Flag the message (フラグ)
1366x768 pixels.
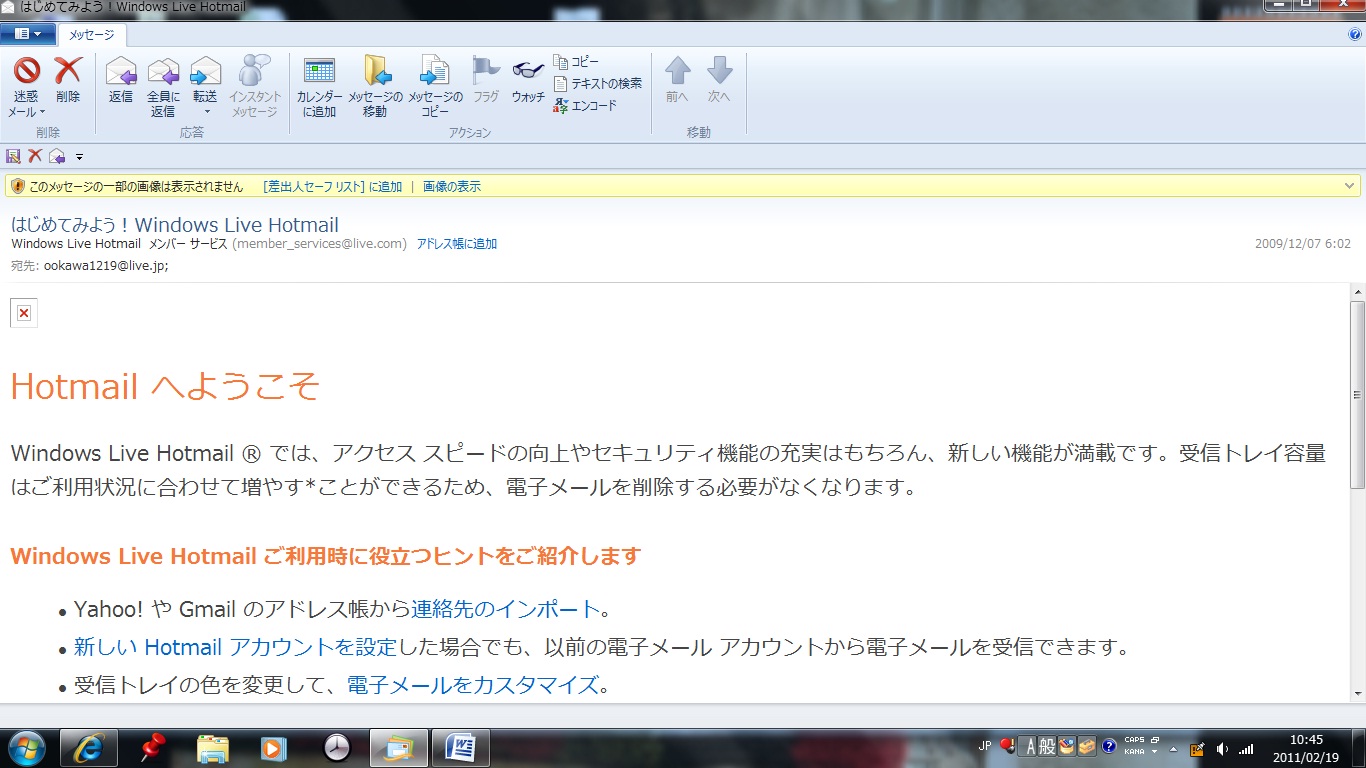pos(486,79)
